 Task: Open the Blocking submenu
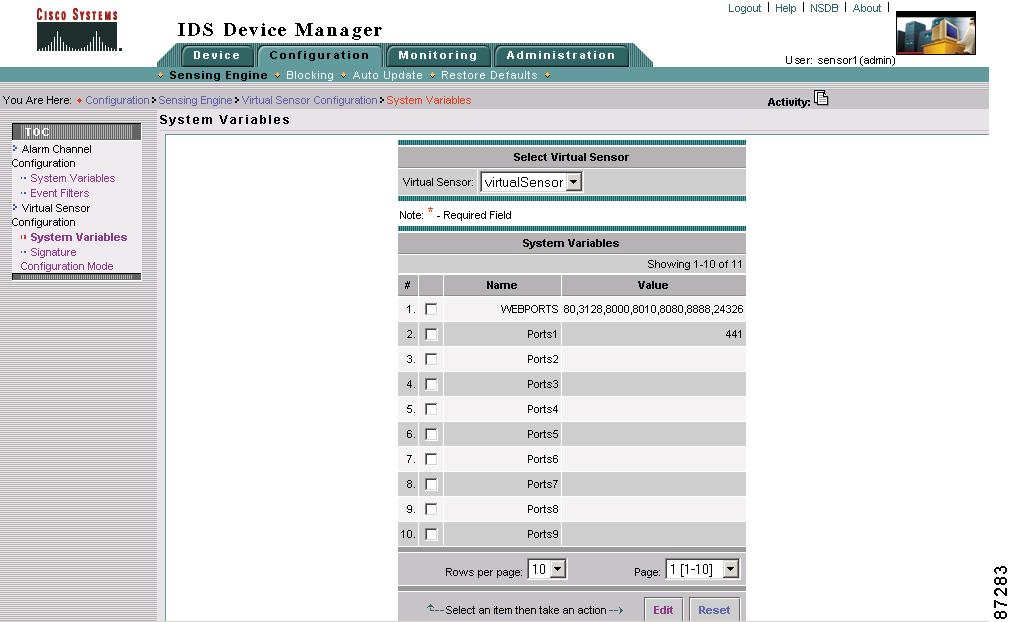tap(310, 75)
